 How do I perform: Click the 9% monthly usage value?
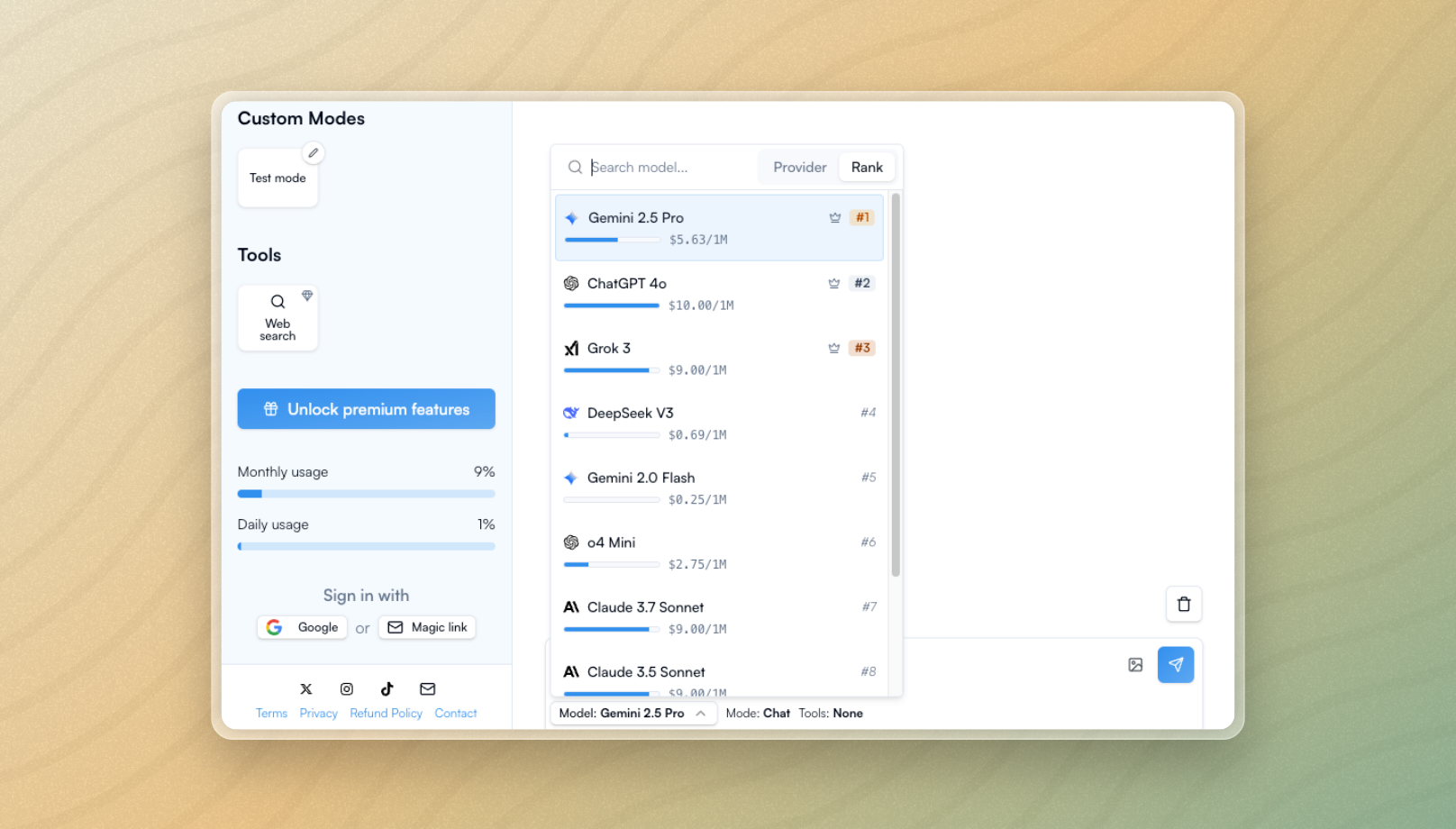click(x=485, y=472)
